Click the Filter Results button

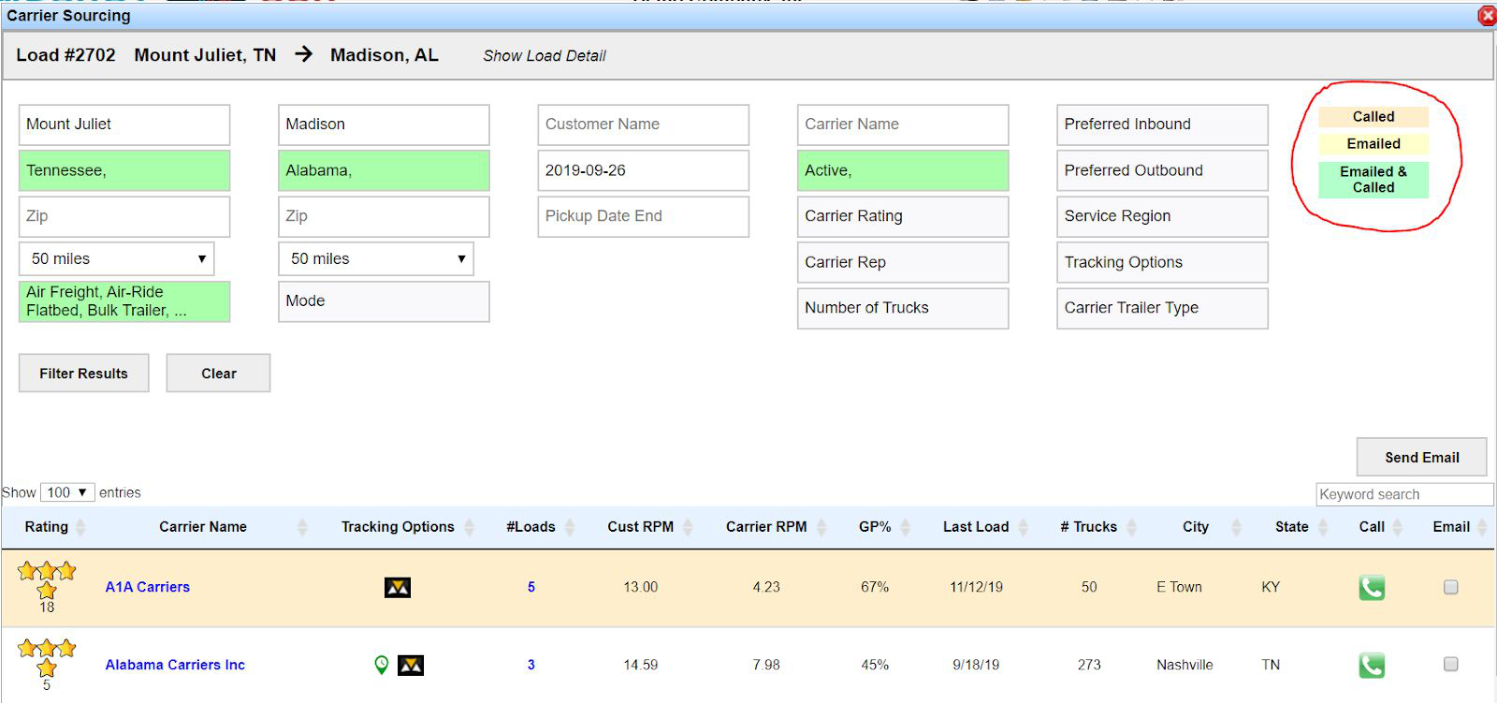[x=84, y=373]
